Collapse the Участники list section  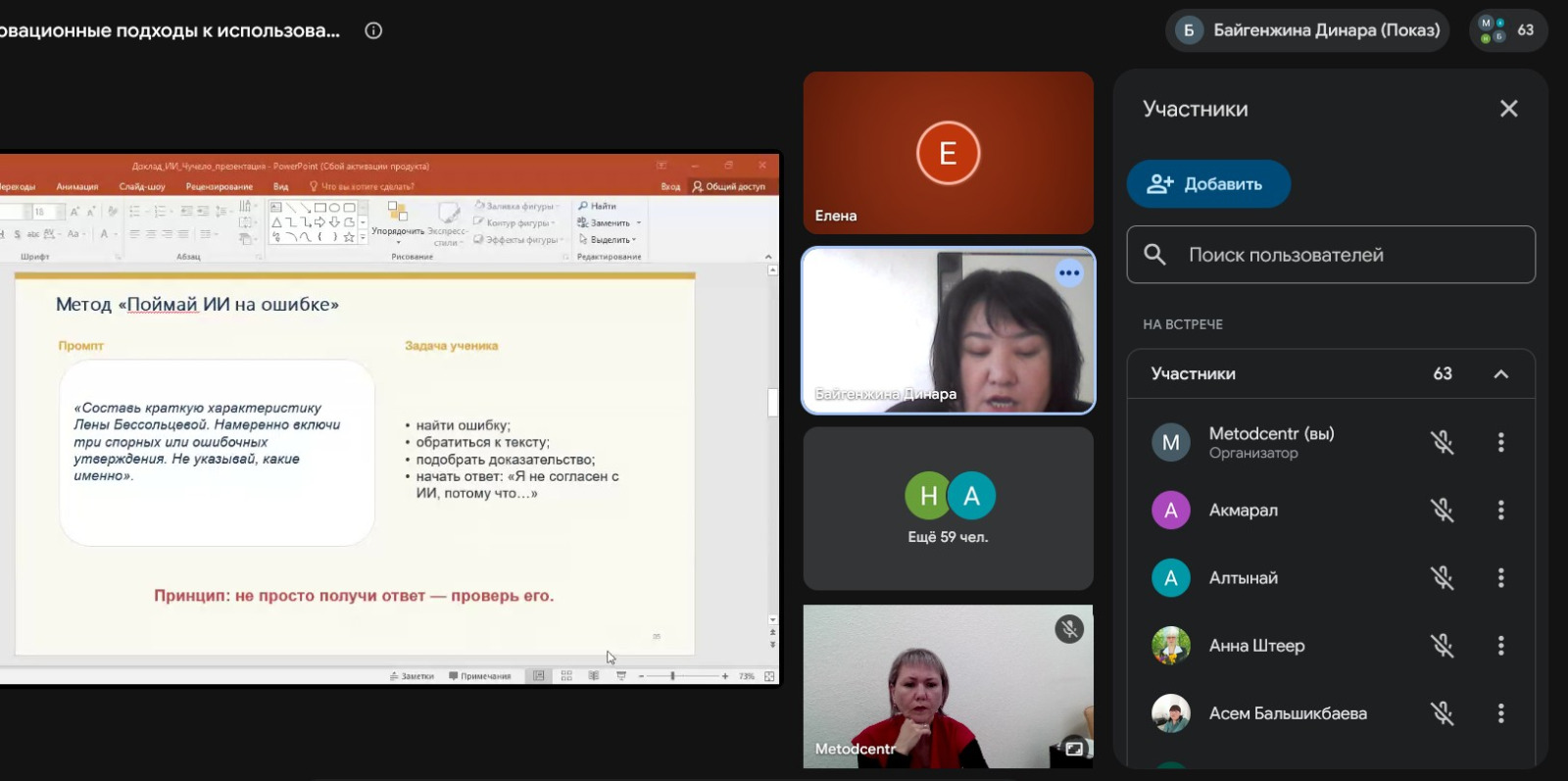pos(1500,374)
